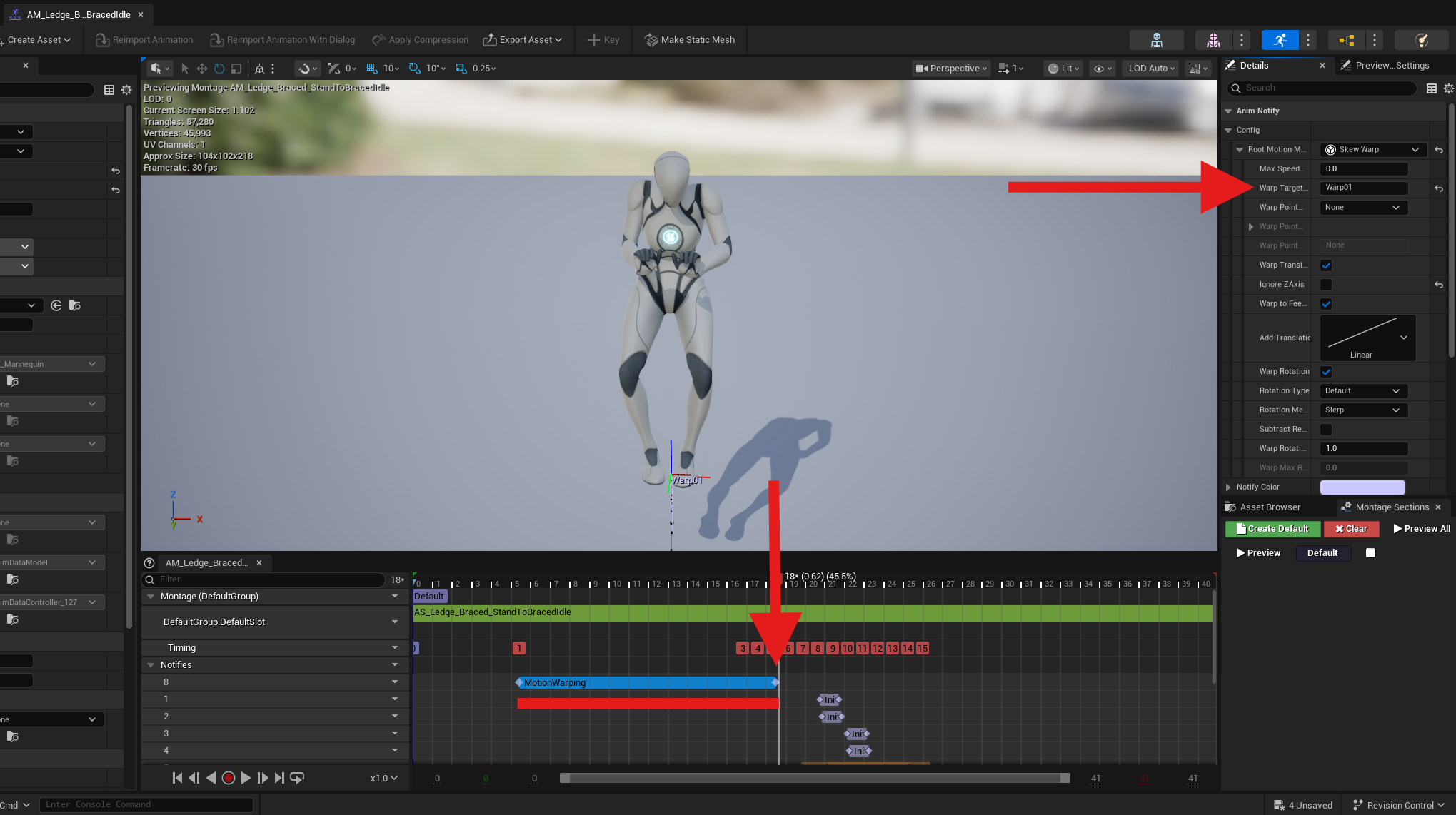Click the Notify Color swatch

coord(1362,487)
